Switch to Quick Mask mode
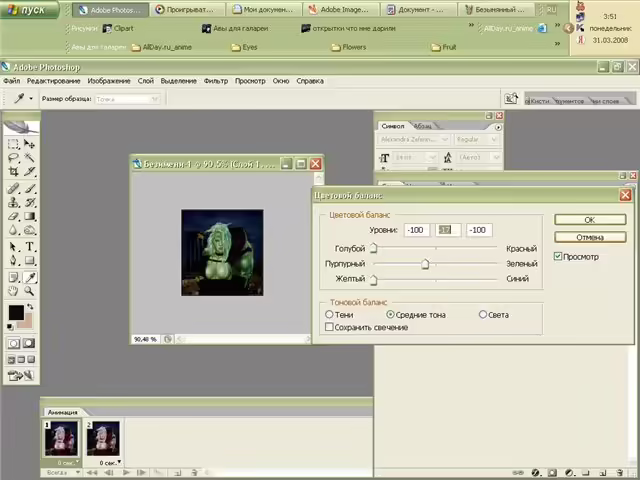The image size is (640, 480). pos(29,343)
